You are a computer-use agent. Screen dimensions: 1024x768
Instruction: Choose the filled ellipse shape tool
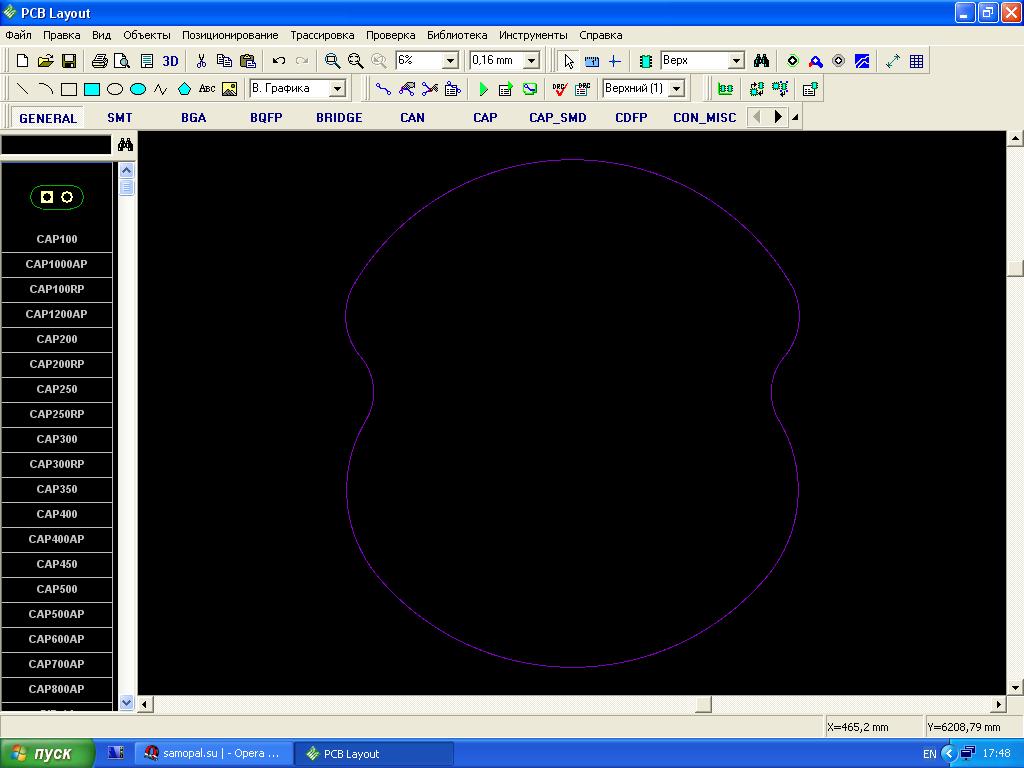[138, 89]
